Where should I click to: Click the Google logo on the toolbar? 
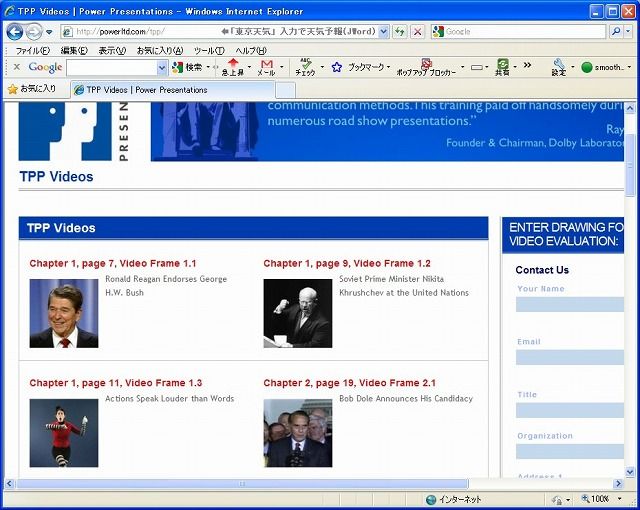point(45,67)
